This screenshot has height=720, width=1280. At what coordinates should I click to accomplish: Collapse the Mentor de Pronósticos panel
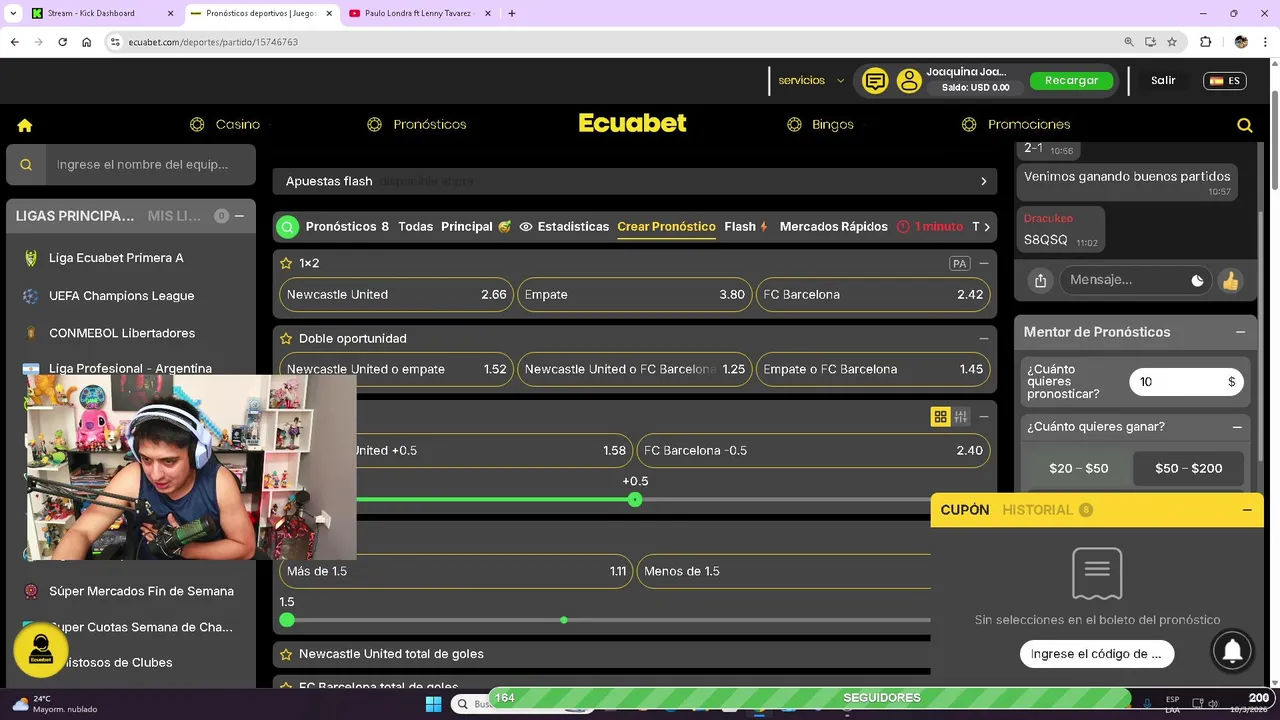[1240, 332]
